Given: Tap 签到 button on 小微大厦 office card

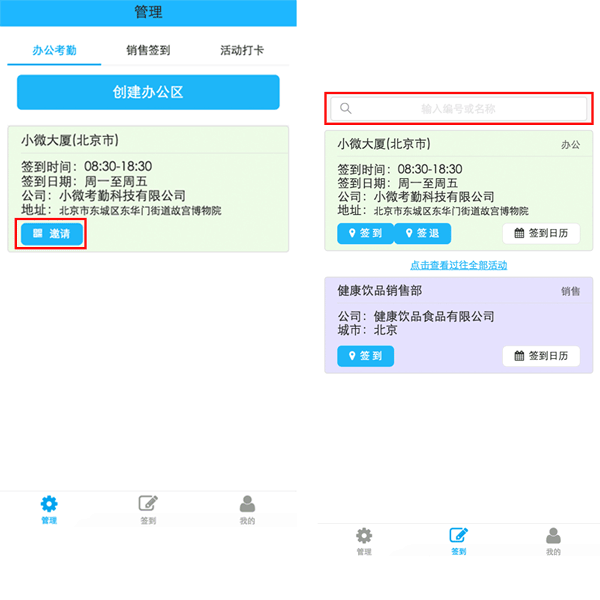Looking at the screenshot, I should [365, 233].
